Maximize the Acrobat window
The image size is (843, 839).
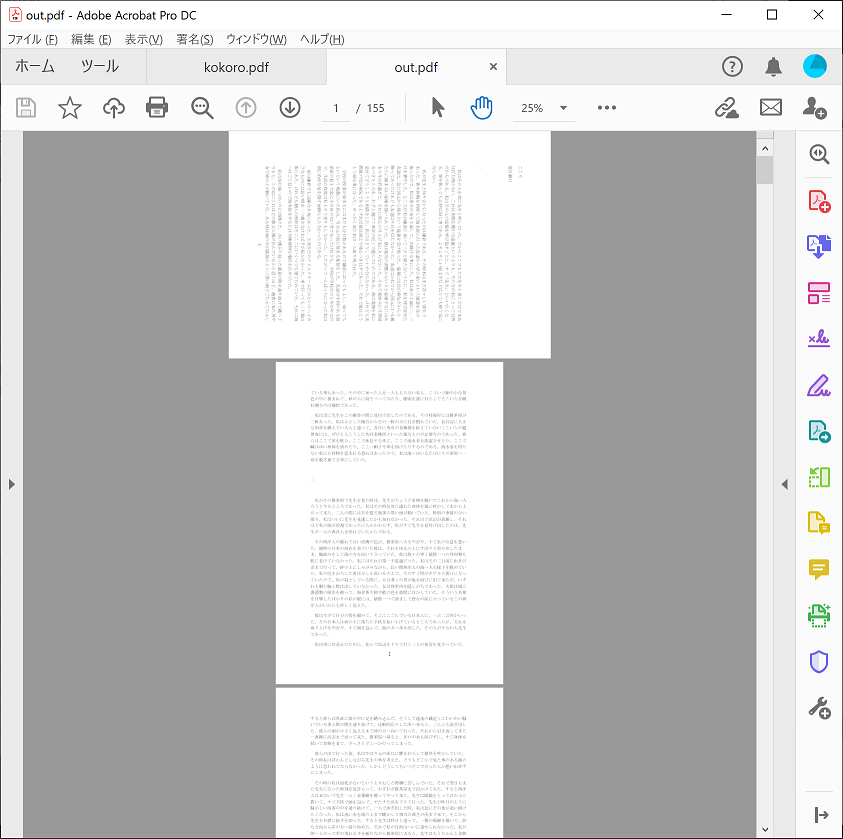coord(772,15)
